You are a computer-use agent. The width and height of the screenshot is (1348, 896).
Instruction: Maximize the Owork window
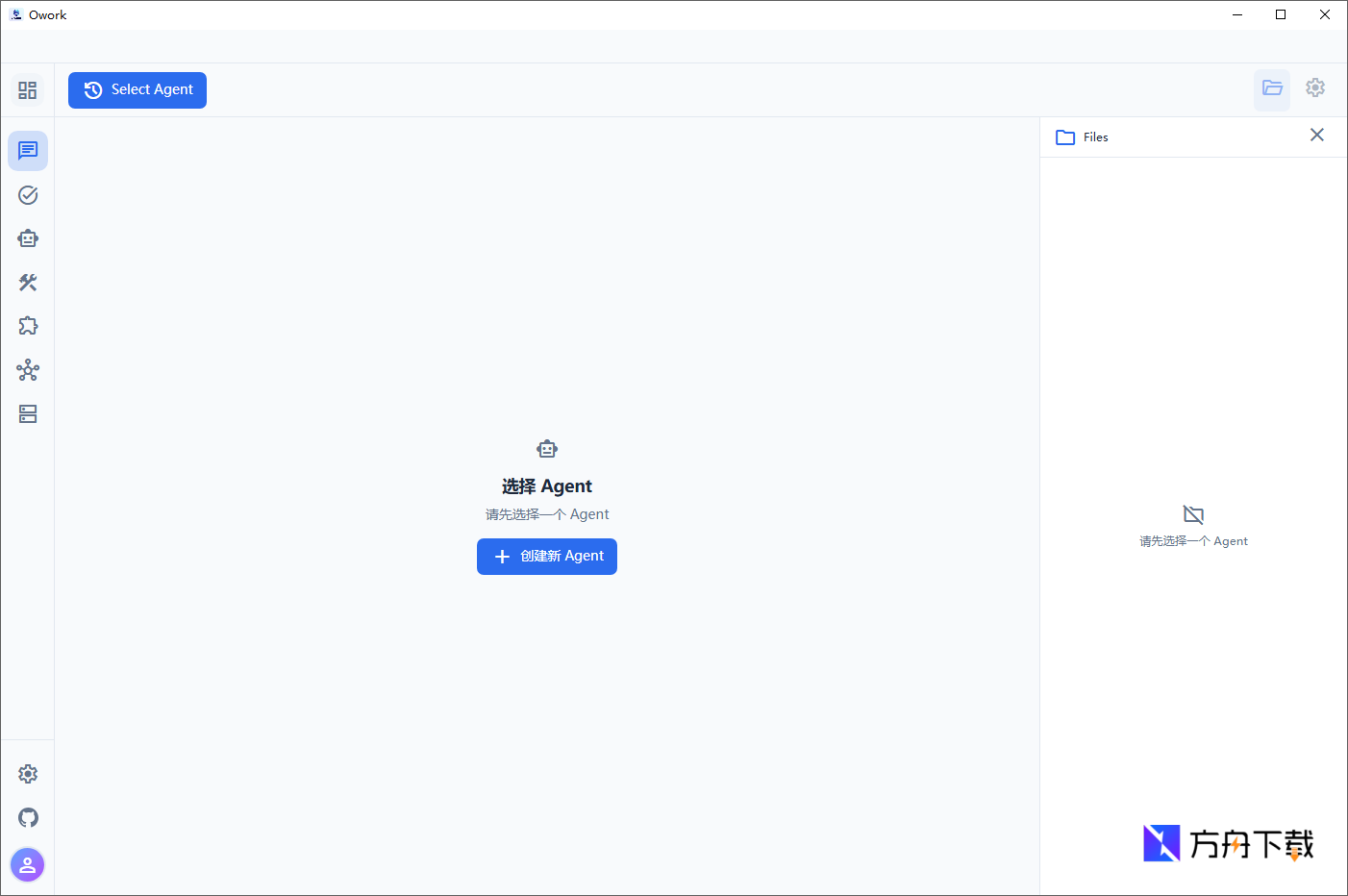point(1281,14)
